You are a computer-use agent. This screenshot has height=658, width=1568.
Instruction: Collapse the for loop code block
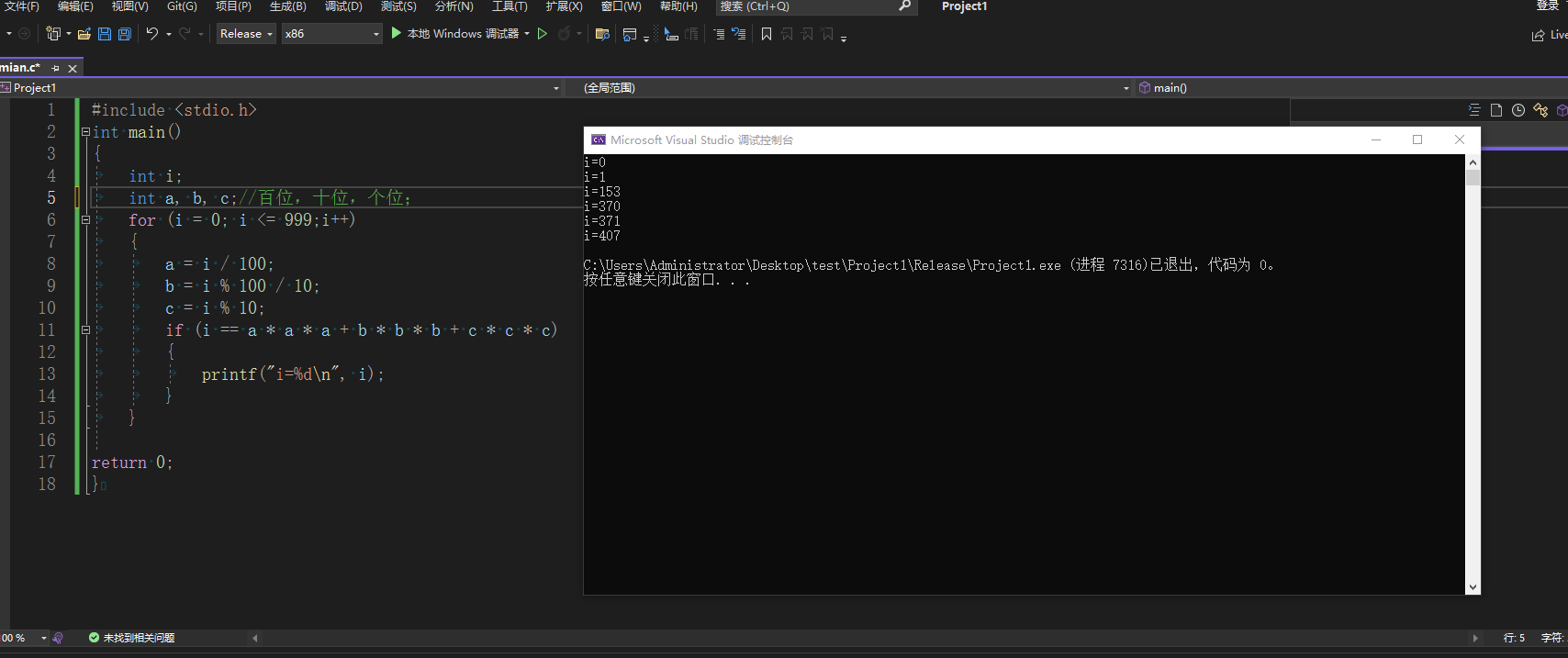point(85,220)
